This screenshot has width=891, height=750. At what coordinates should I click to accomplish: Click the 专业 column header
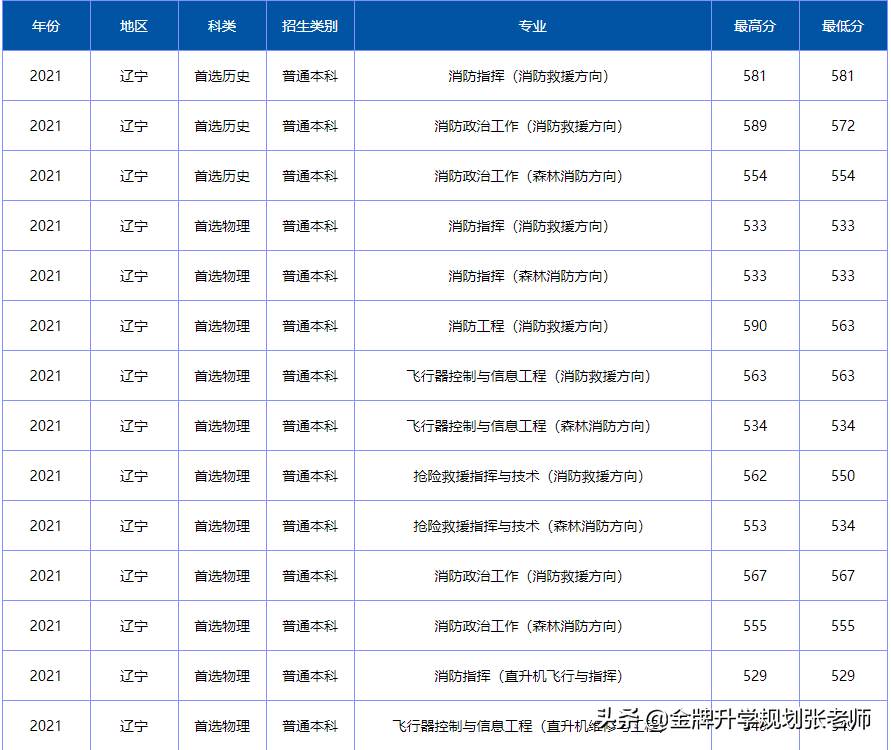(533, 26)
